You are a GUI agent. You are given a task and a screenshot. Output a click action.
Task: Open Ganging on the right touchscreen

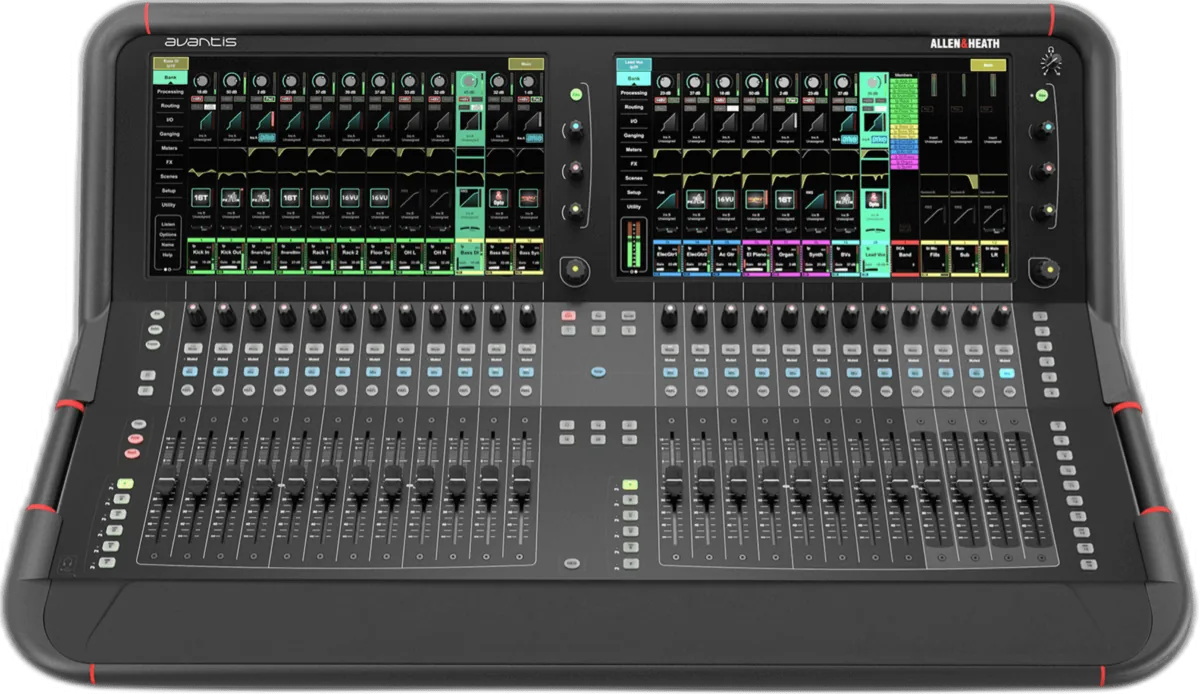634,134
